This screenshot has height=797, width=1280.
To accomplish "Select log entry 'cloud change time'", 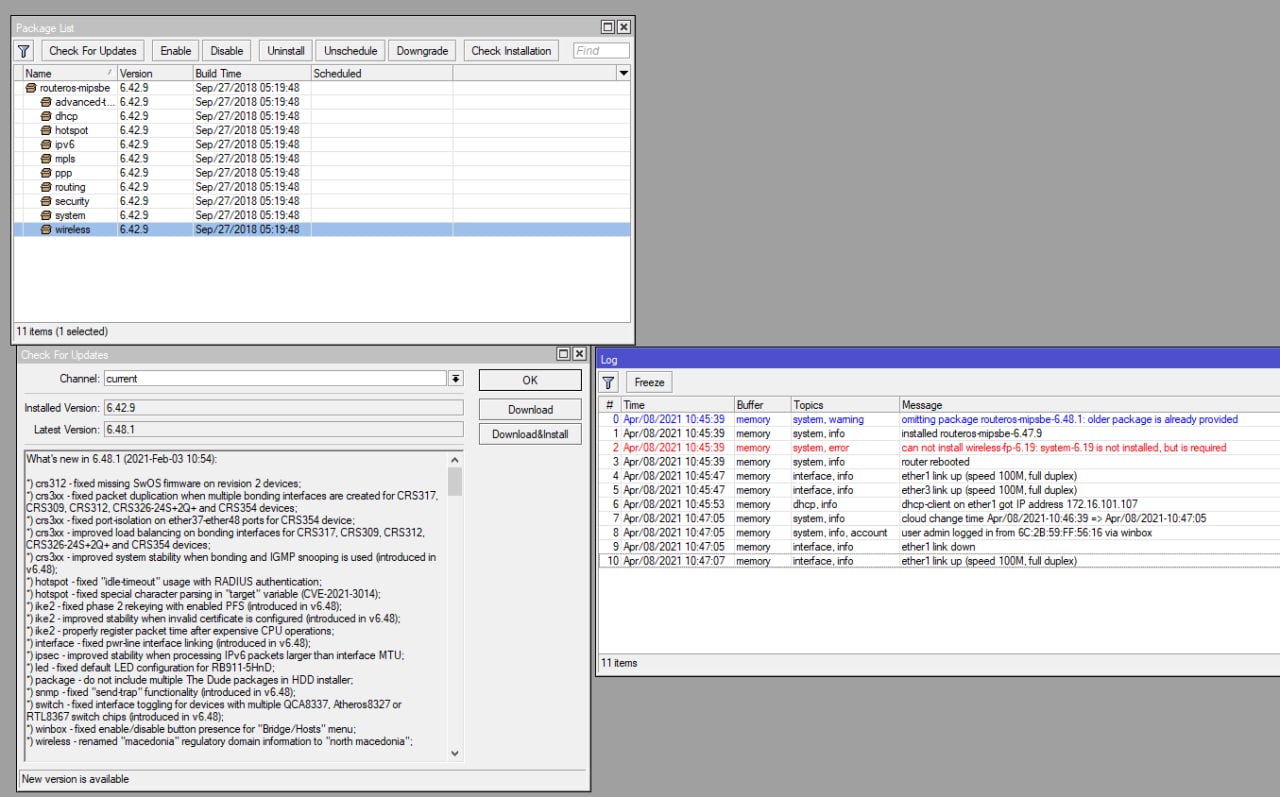I will coord(939,519).
